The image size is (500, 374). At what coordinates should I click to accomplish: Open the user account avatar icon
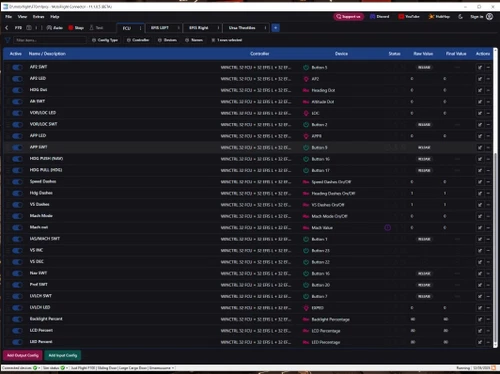489,16
